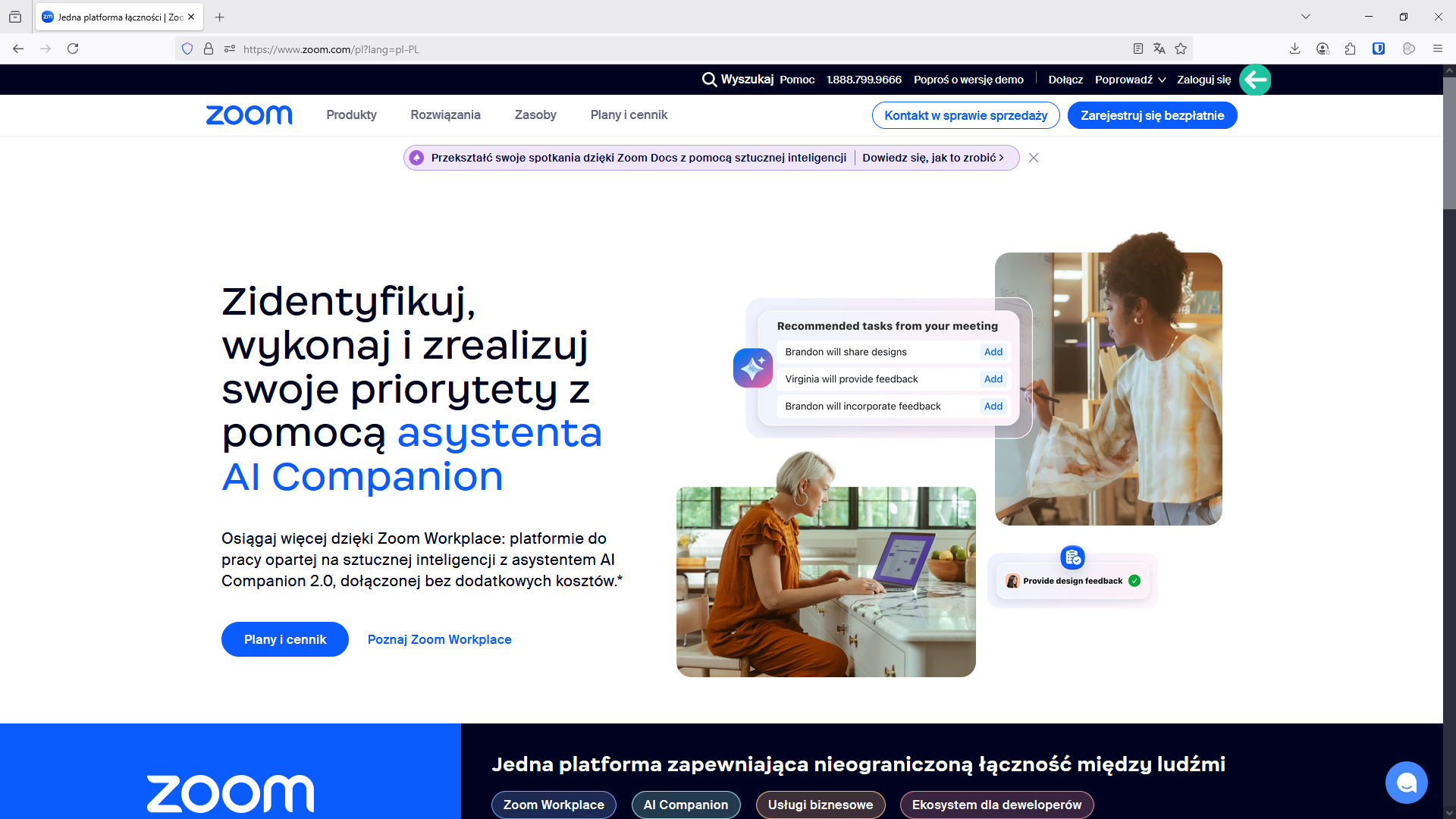Bookmark this page with star icon
This screenshot has width=1456, height=819.
1181,49
